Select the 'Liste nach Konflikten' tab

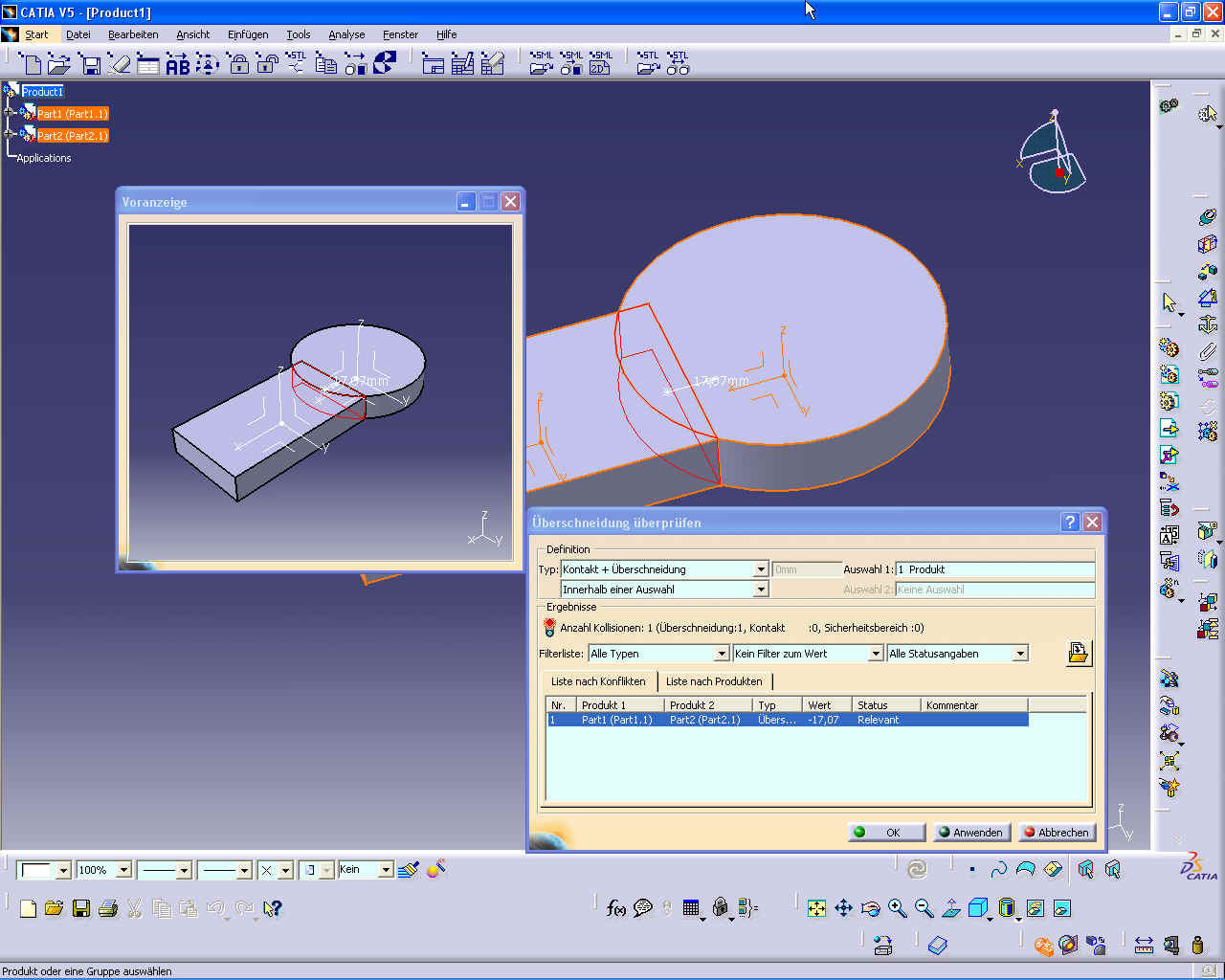(598, 681)
